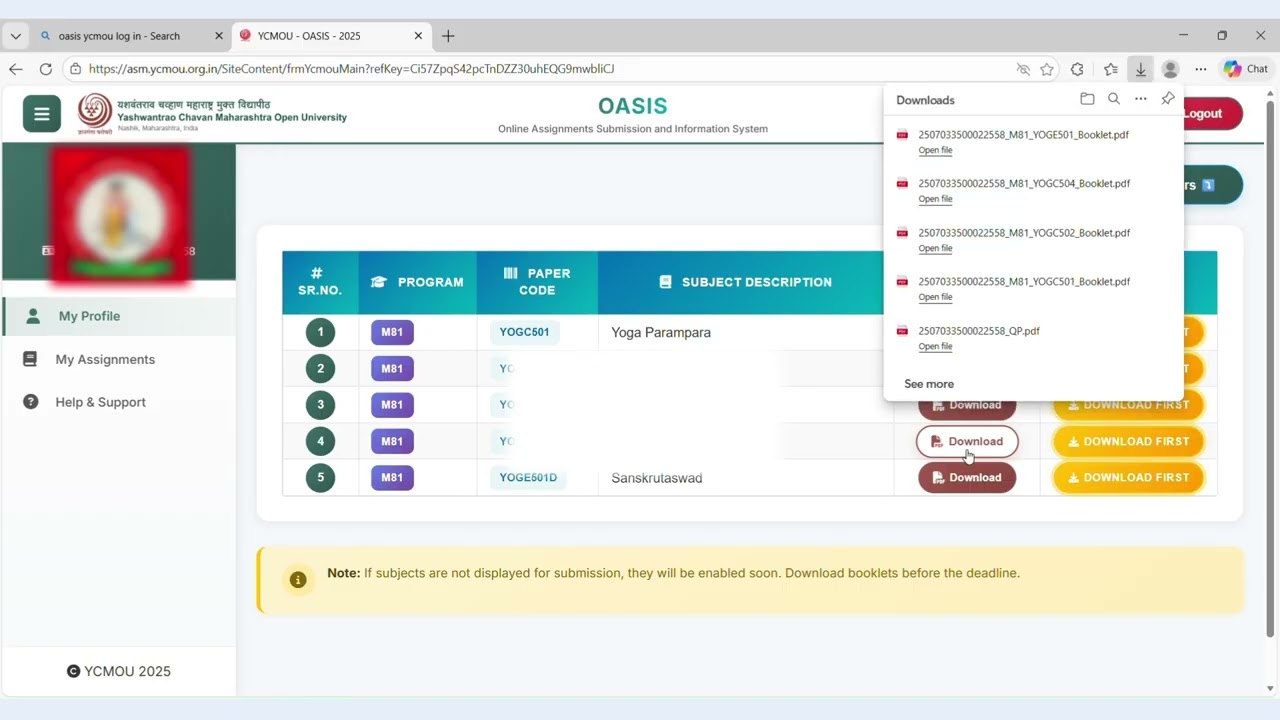Click Download button in row 4
This screenshot has width=1280, height=720.
point(967,441)
